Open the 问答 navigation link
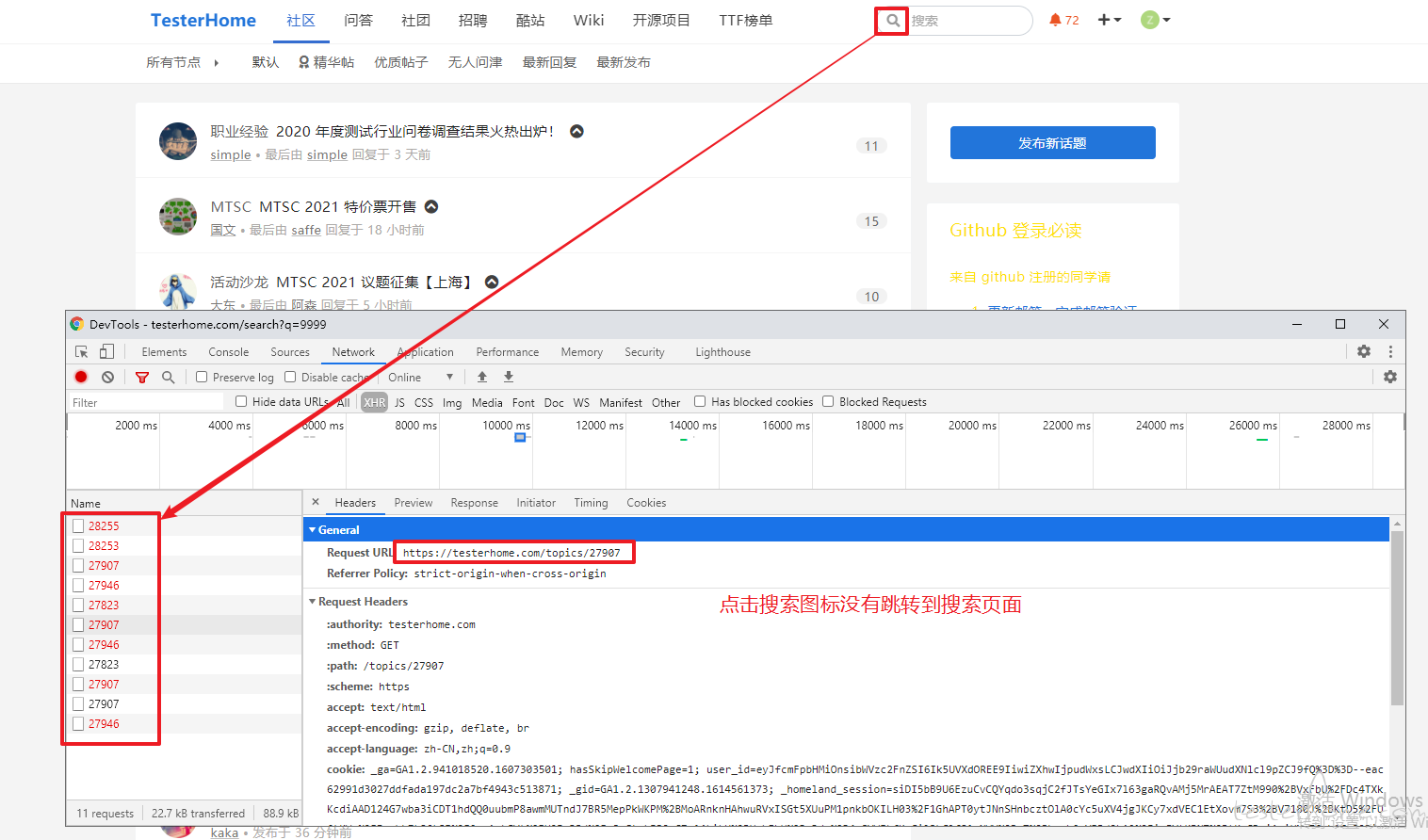 pyautogui.click(x=358, y=21)
